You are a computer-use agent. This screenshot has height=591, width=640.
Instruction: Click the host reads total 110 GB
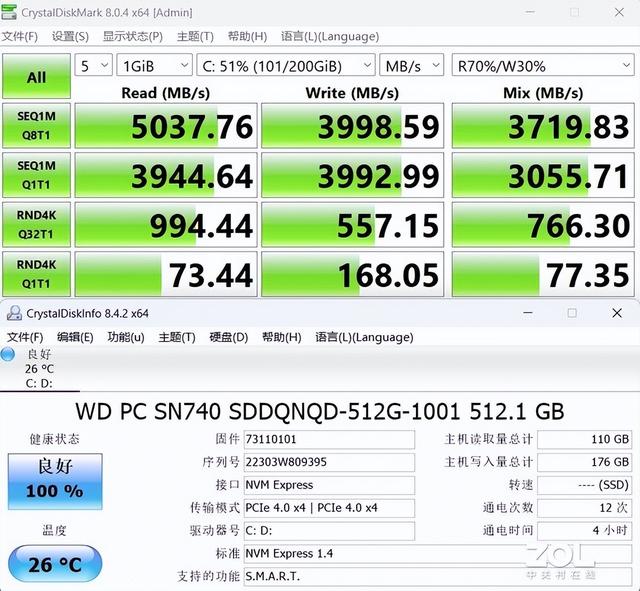tap(584, 439)
